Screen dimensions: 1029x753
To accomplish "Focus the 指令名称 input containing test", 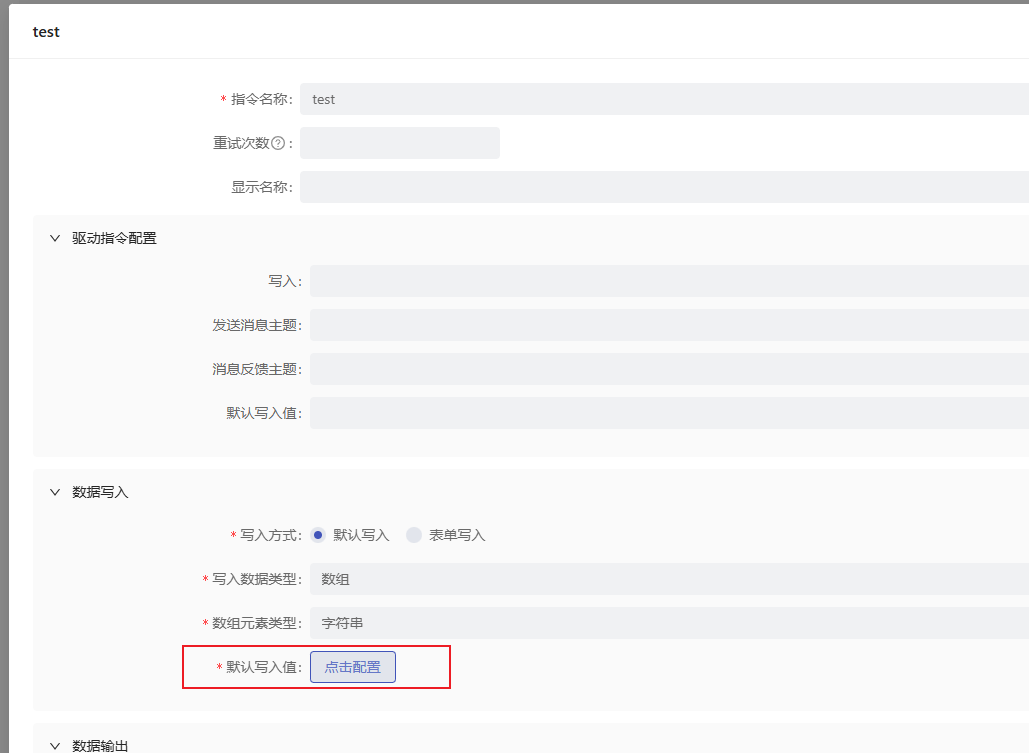I will click(x=664, y=99).
